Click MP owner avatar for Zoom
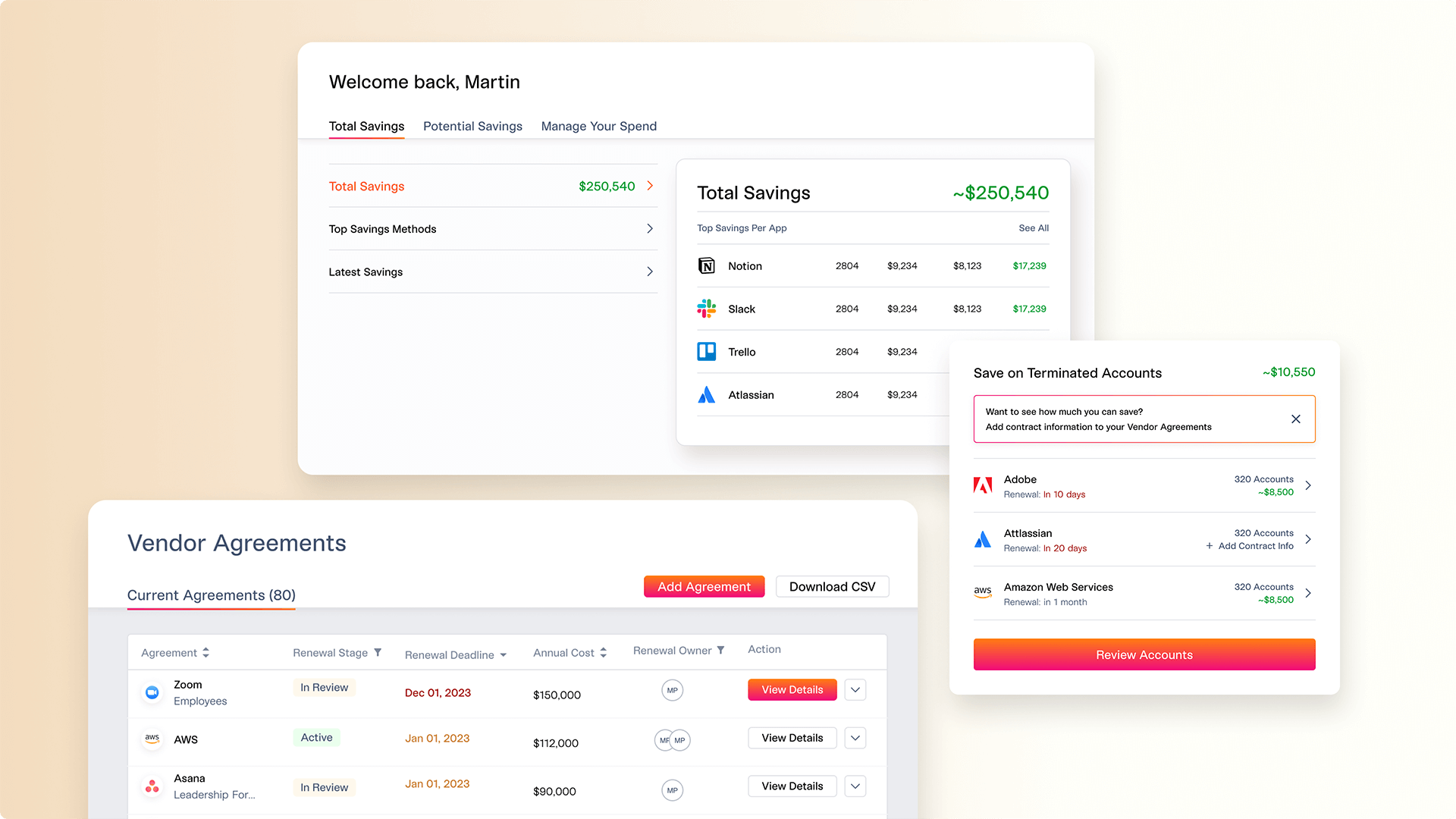This screenshot has width=1456, height=819. point(672,690)
